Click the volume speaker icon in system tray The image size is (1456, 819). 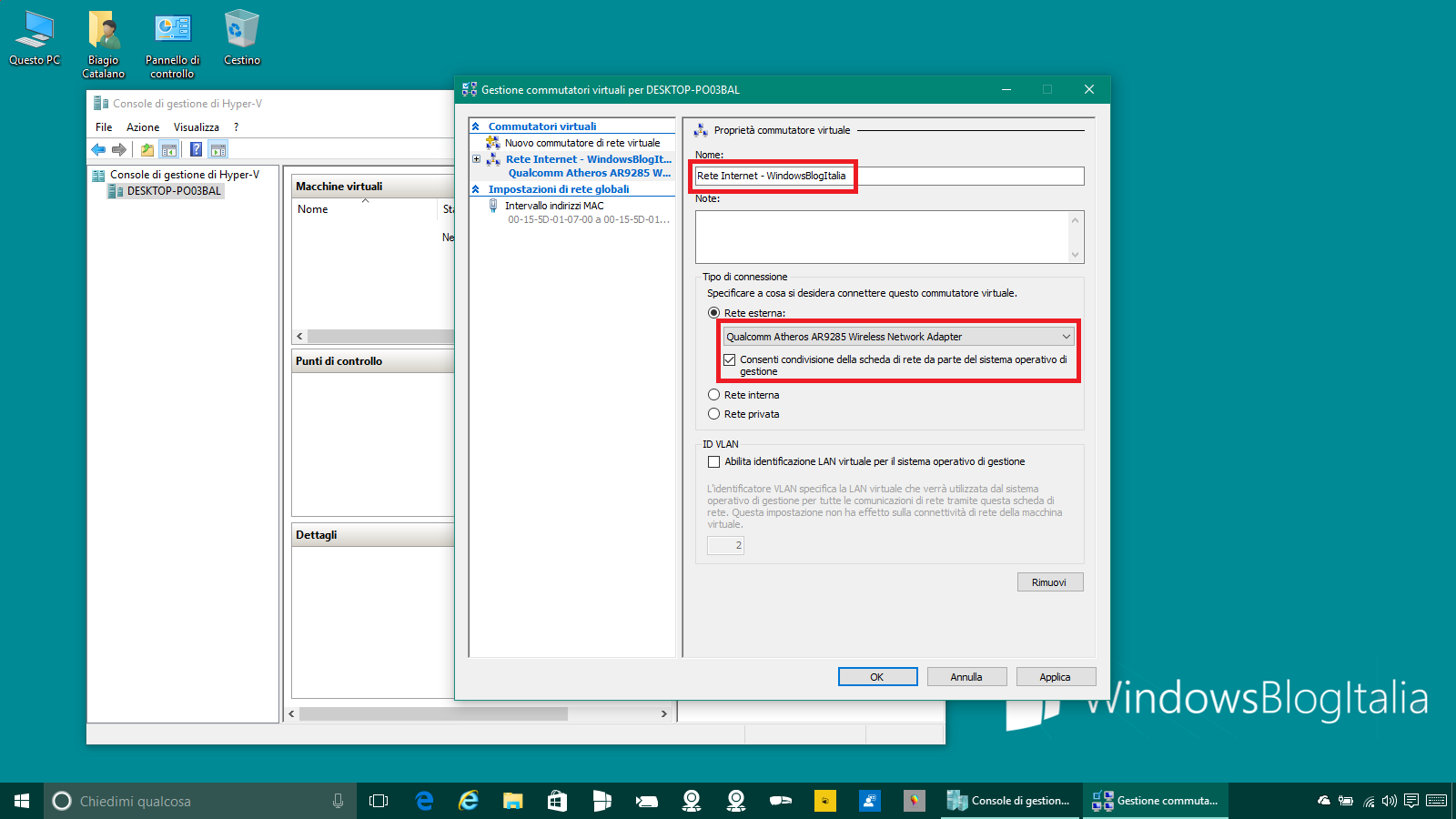click(1390, 801)
